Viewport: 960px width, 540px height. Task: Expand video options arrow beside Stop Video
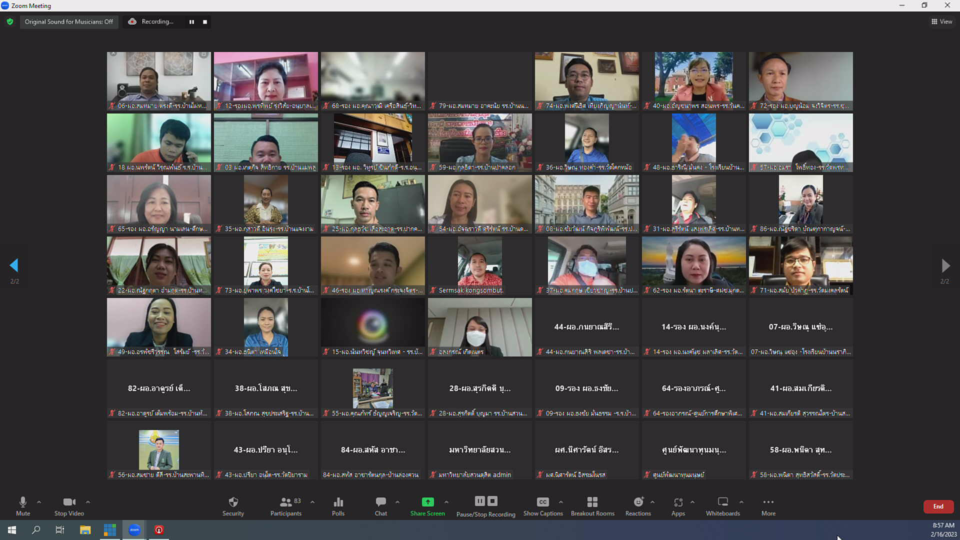coord(88,502)
